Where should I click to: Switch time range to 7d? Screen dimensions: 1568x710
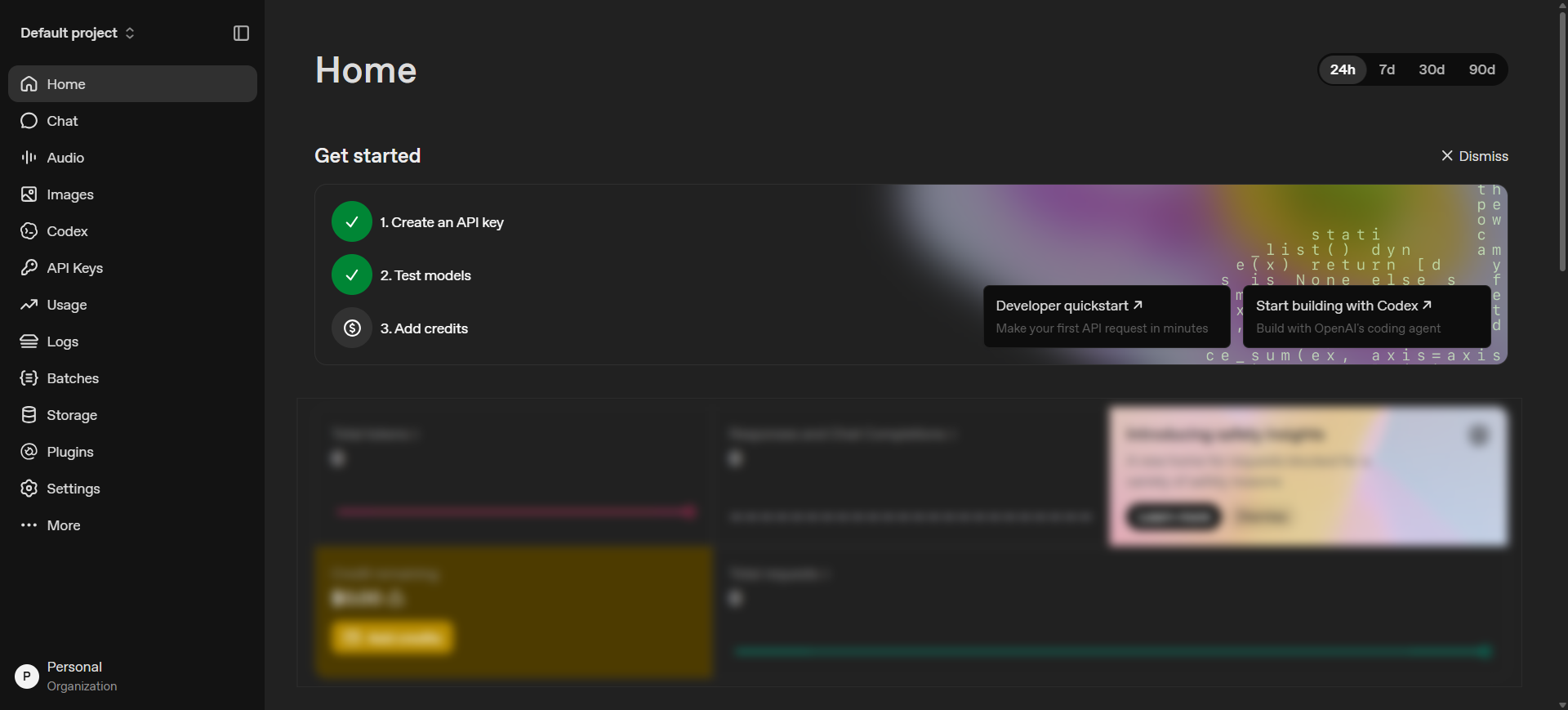[x=1387, y=69]
